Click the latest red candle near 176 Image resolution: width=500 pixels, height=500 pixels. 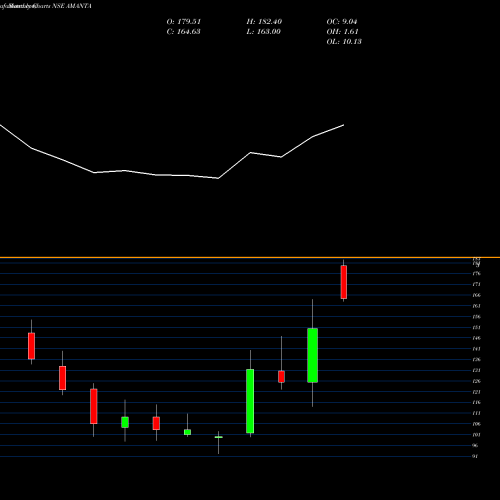point(344,282)
